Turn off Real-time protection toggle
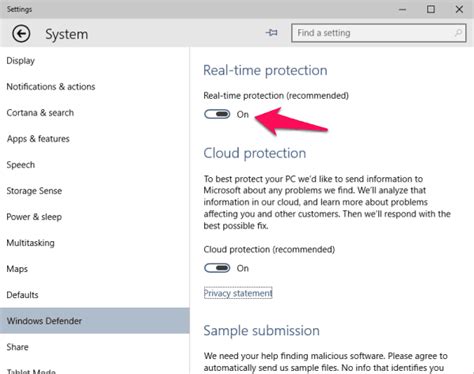474x374 pixels. pos(217,114)
